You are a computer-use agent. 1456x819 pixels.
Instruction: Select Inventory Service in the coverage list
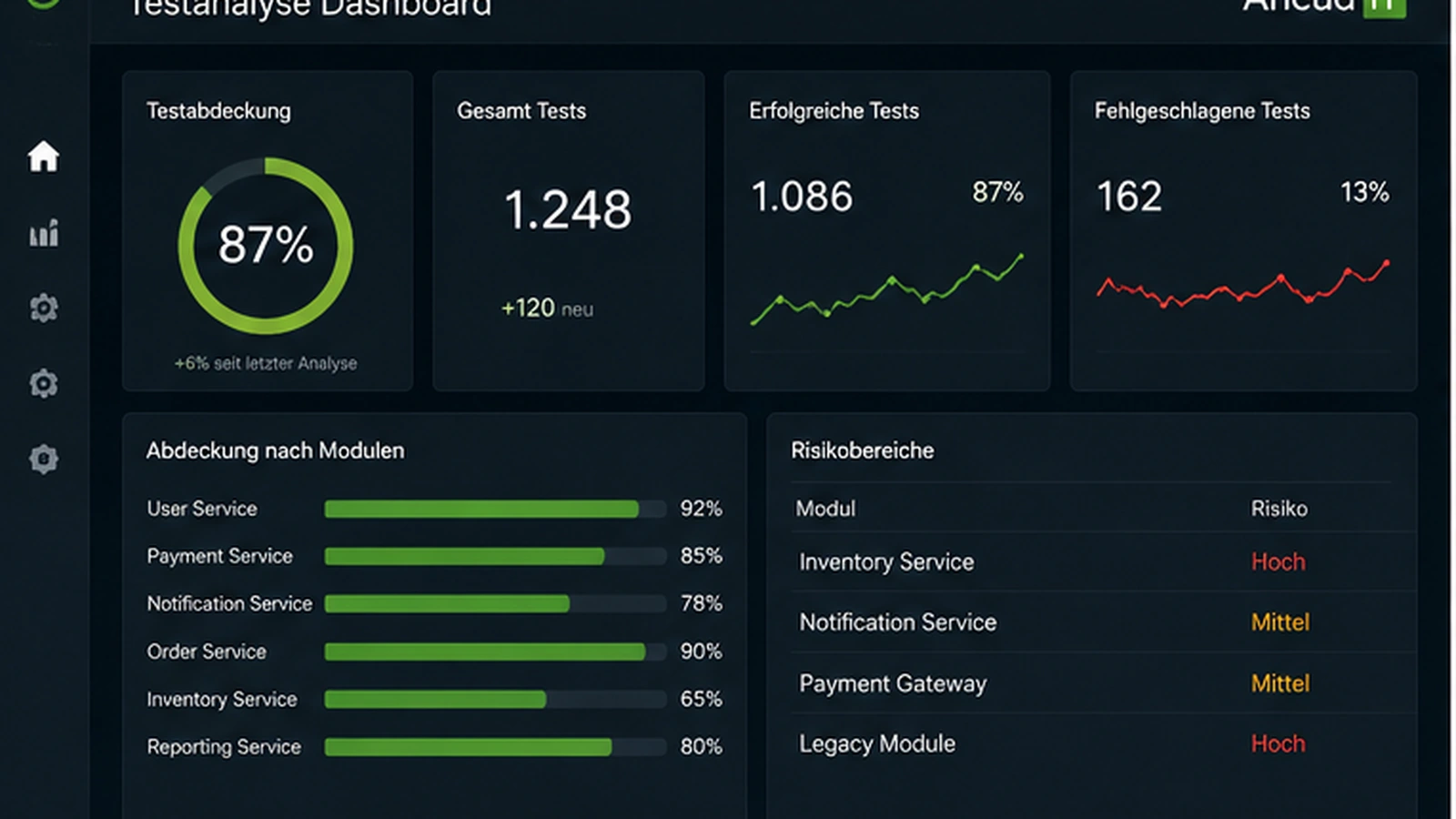point(222,699)
